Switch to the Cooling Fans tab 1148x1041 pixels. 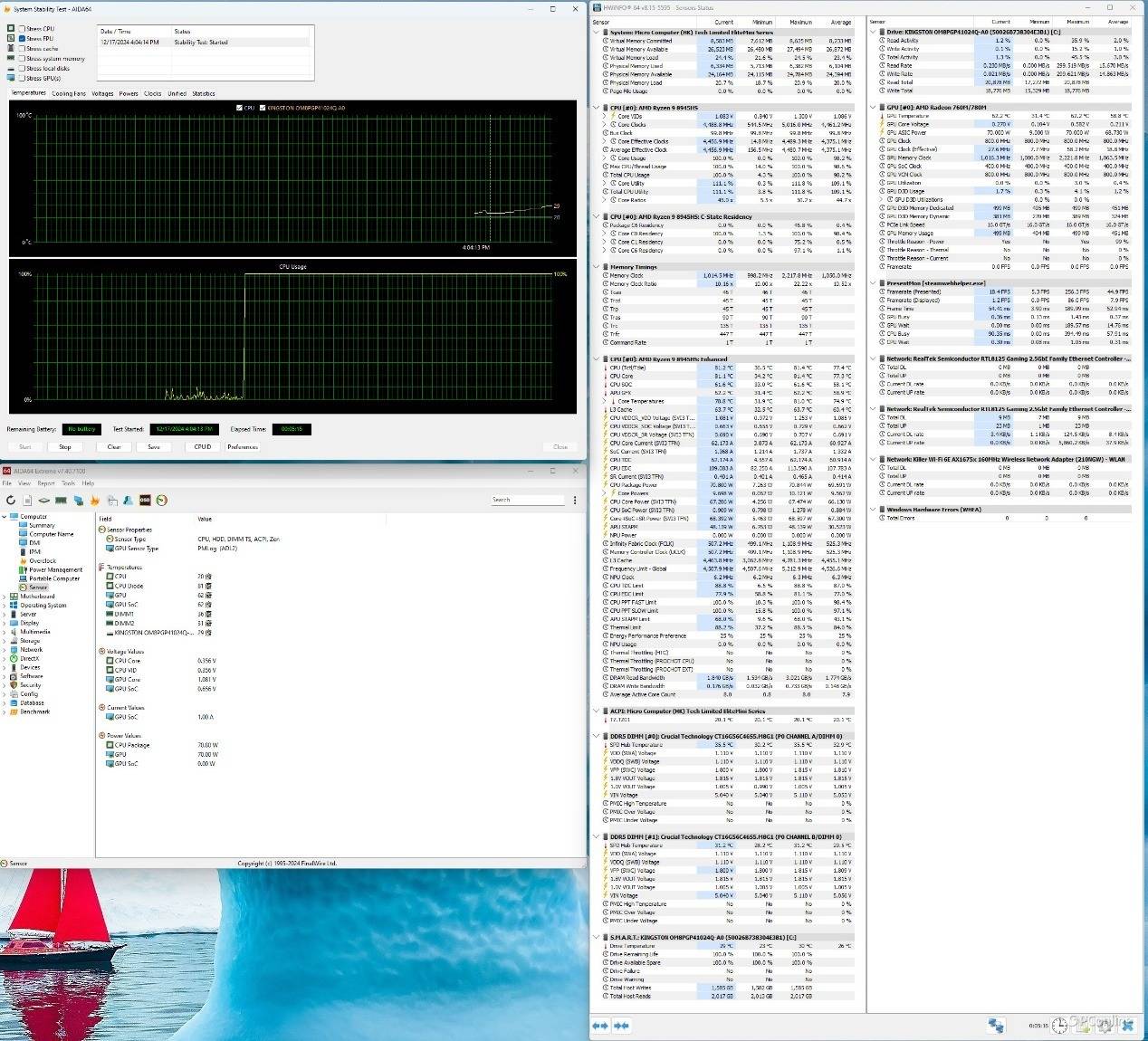69,93
